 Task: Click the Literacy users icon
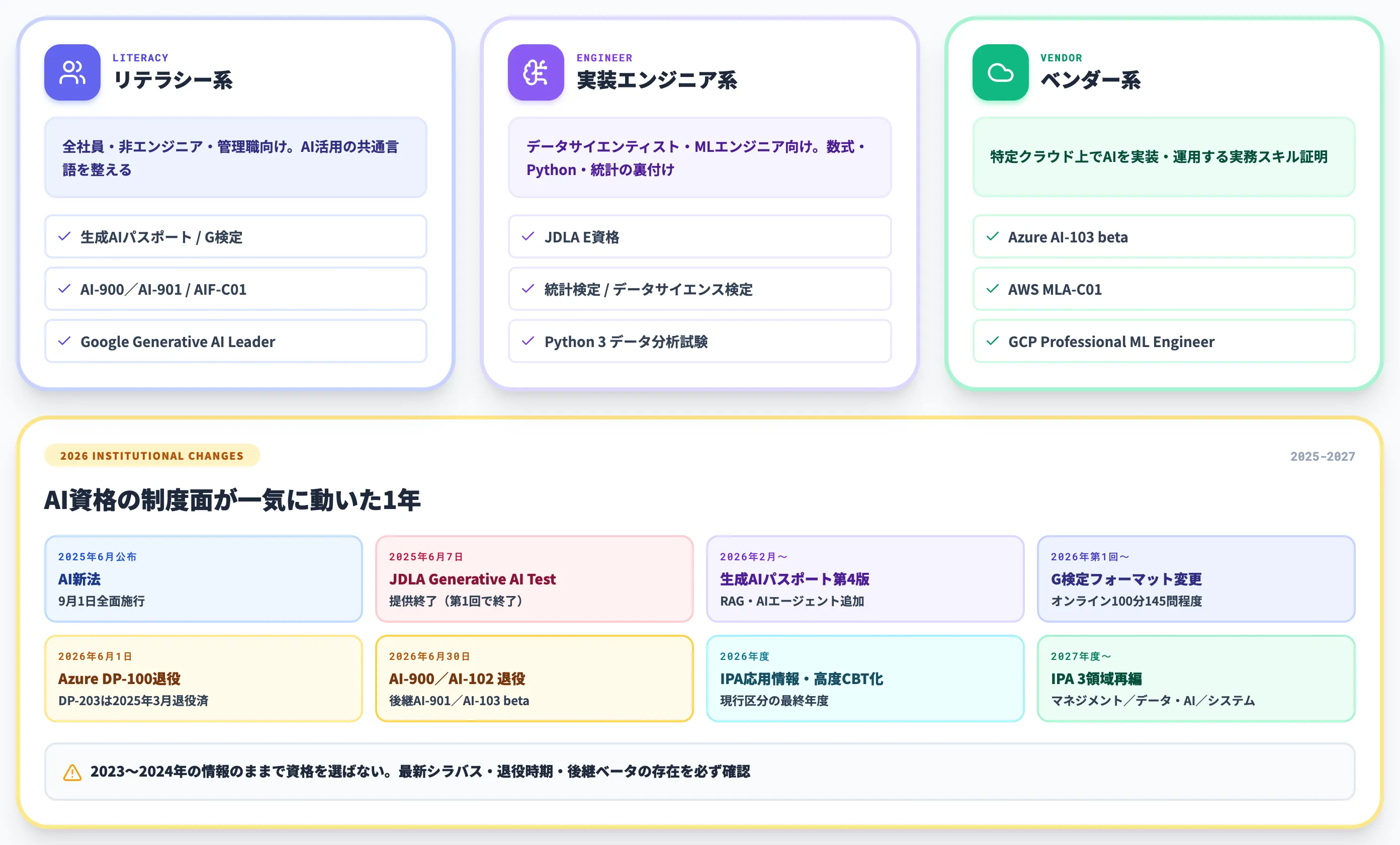[x=72, y=72]
